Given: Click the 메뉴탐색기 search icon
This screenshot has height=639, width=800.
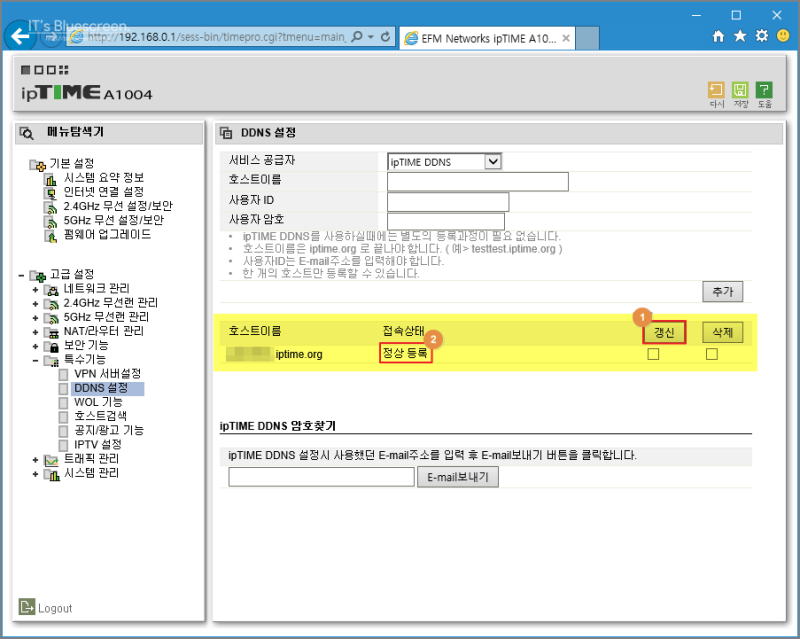Looking at the screenshot, I should [27, 133].
